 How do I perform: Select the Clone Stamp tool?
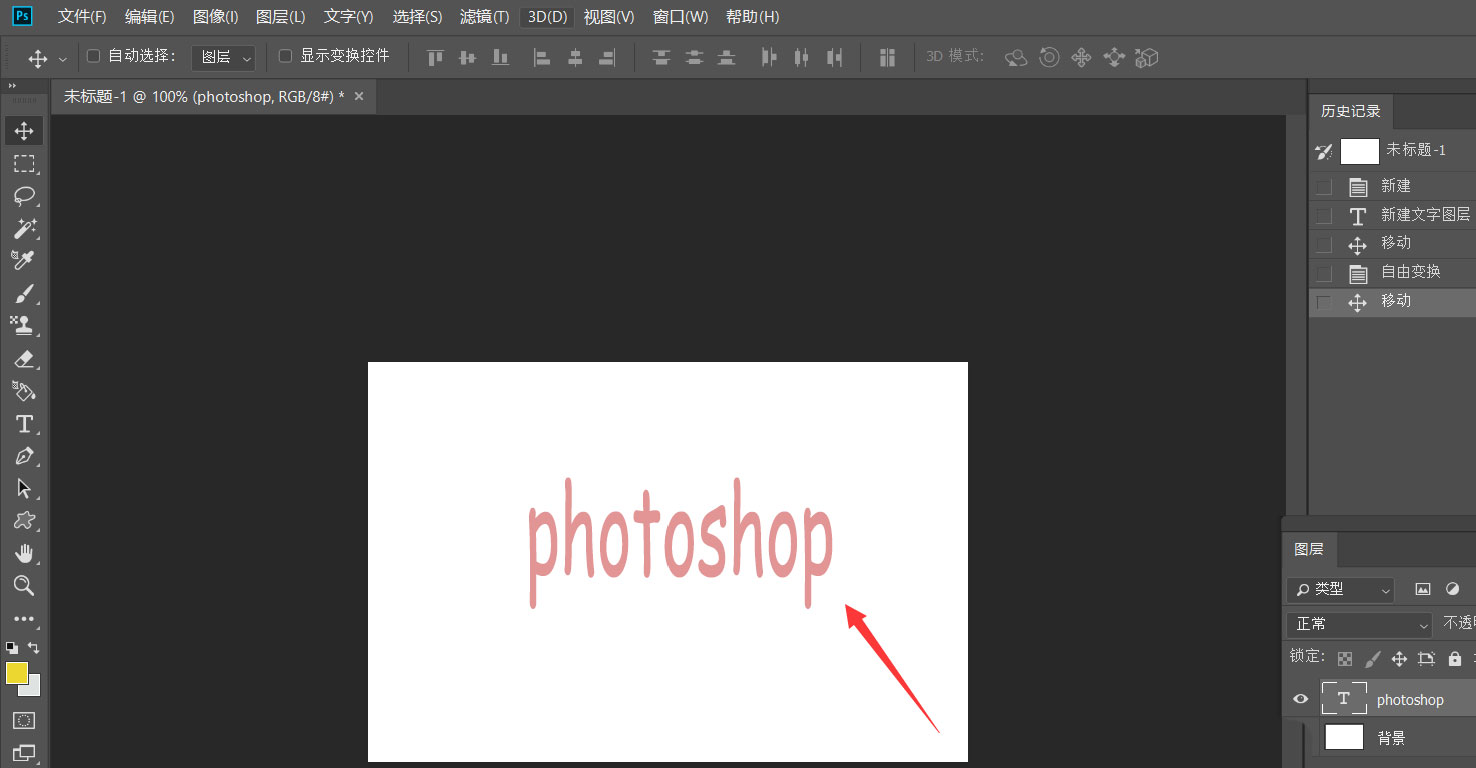[x=24, y=326]
